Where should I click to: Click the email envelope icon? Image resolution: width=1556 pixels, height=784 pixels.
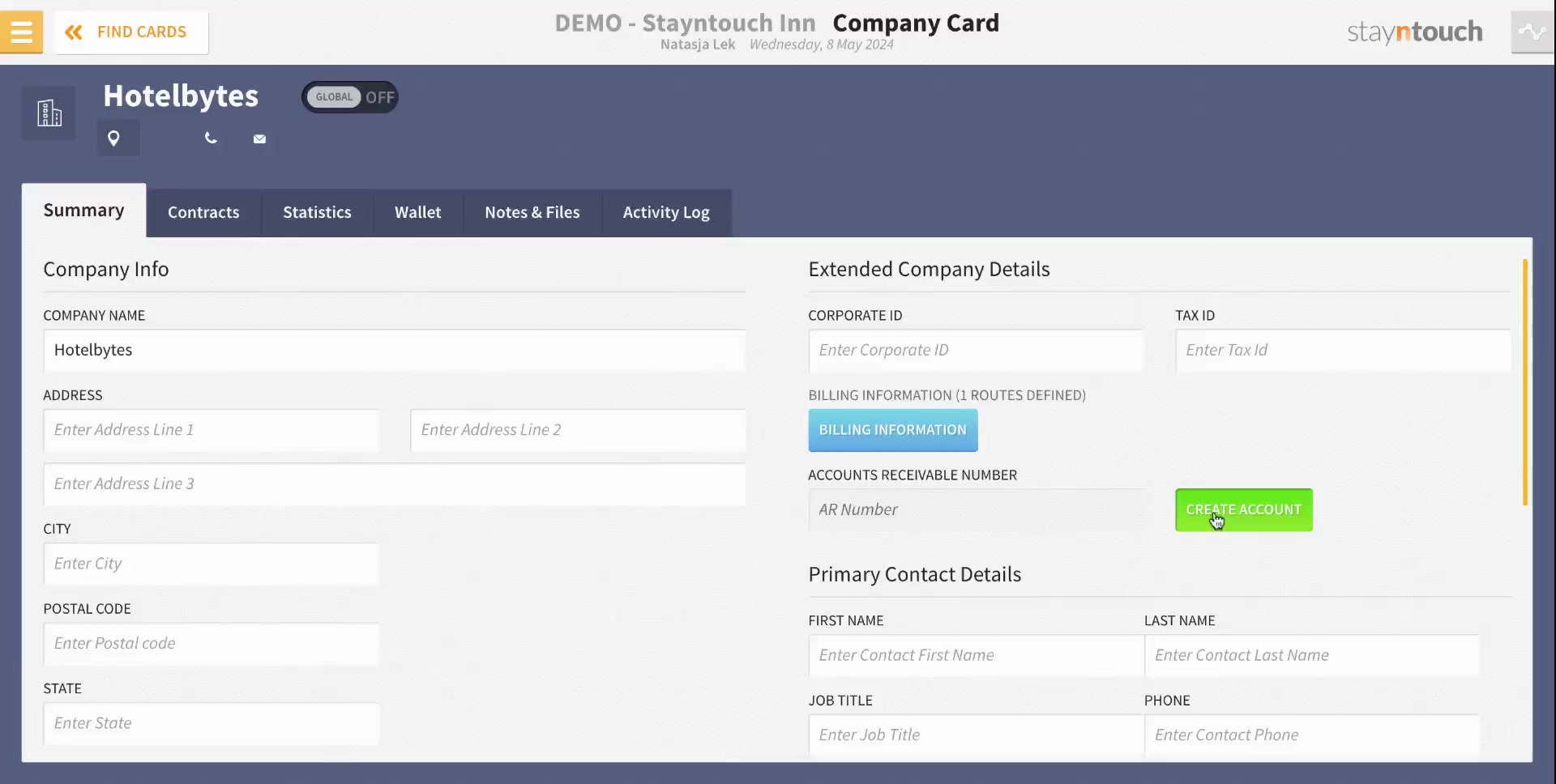[x=259, y=139]
